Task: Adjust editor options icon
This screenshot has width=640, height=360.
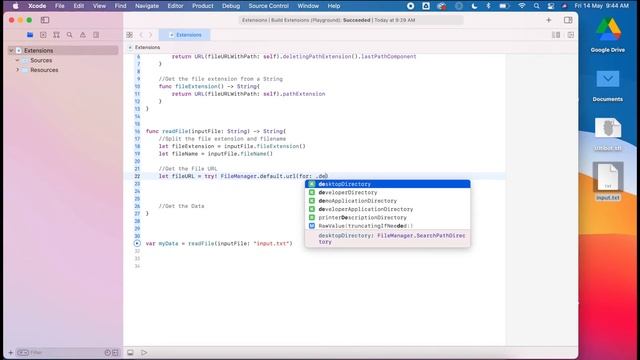Action: (556, 35)
